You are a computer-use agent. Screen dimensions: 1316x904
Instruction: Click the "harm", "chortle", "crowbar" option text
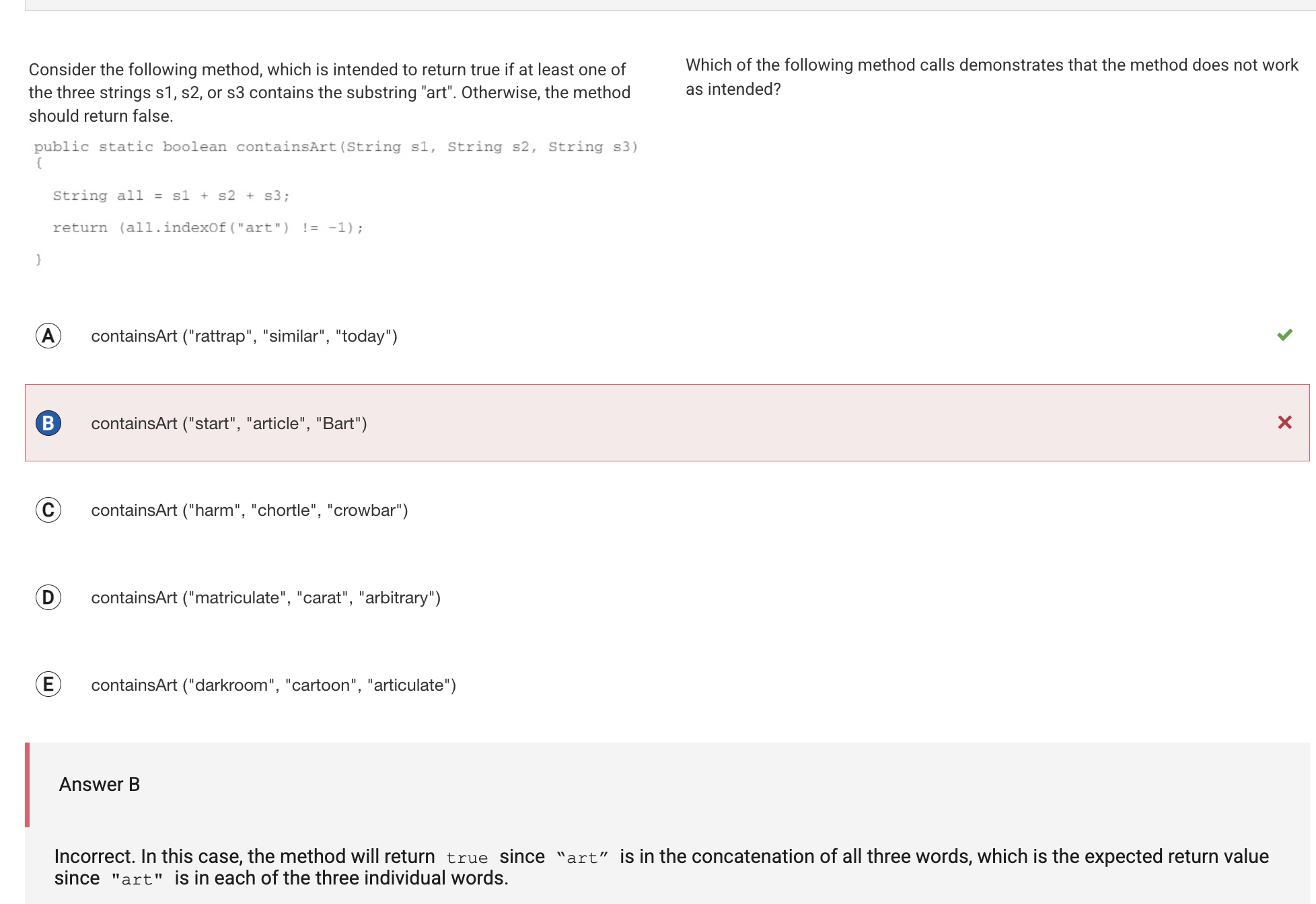pos(250,511)
